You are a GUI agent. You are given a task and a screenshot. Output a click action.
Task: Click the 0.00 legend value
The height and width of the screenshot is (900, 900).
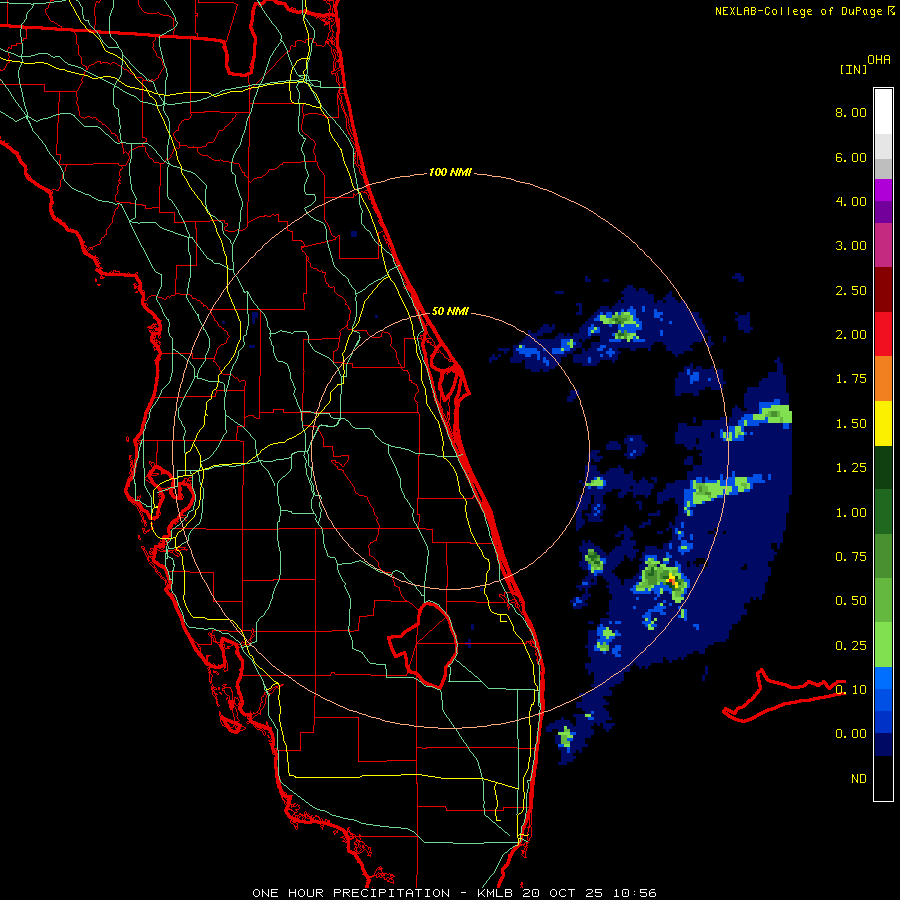click(x=851, y=734)
